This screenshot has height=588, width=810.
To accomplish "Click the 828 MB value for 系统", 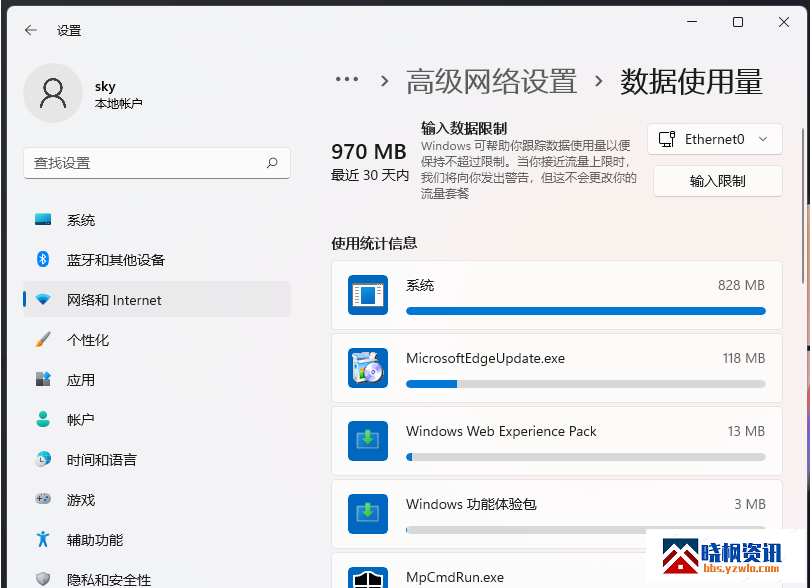I will pyautogui.click(x=741, y=285).
